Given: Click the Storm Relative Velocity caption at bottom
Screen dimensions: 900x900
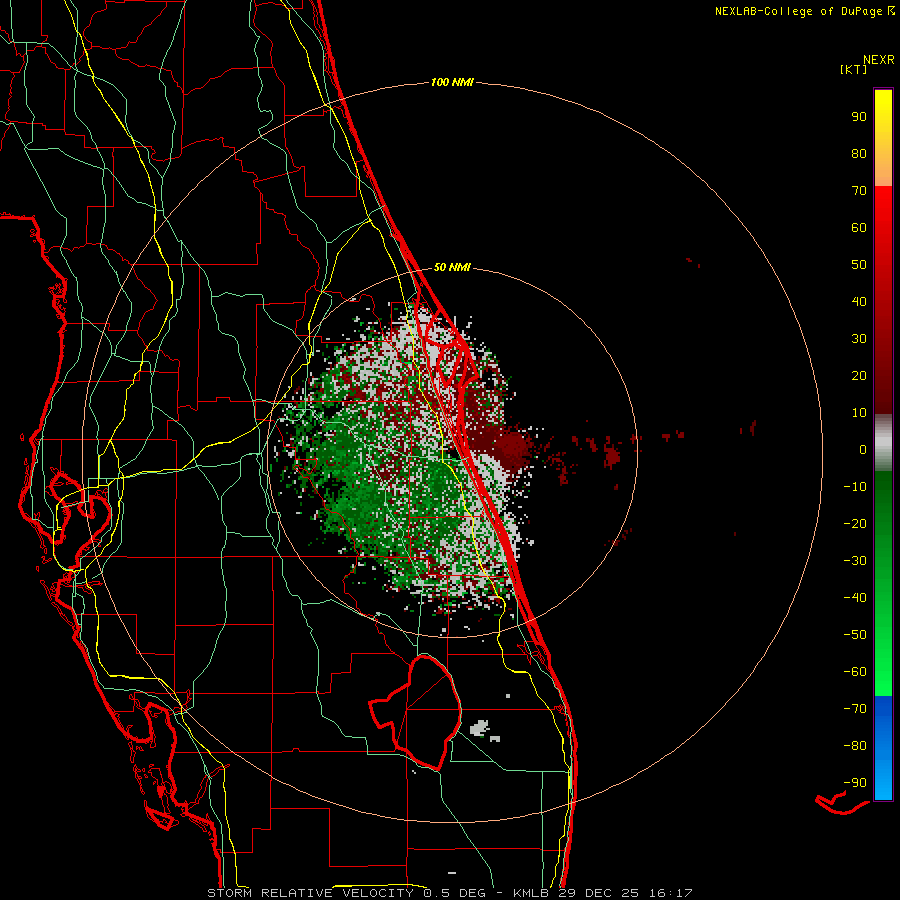Looking at the screenshot, I should [449, 893].
